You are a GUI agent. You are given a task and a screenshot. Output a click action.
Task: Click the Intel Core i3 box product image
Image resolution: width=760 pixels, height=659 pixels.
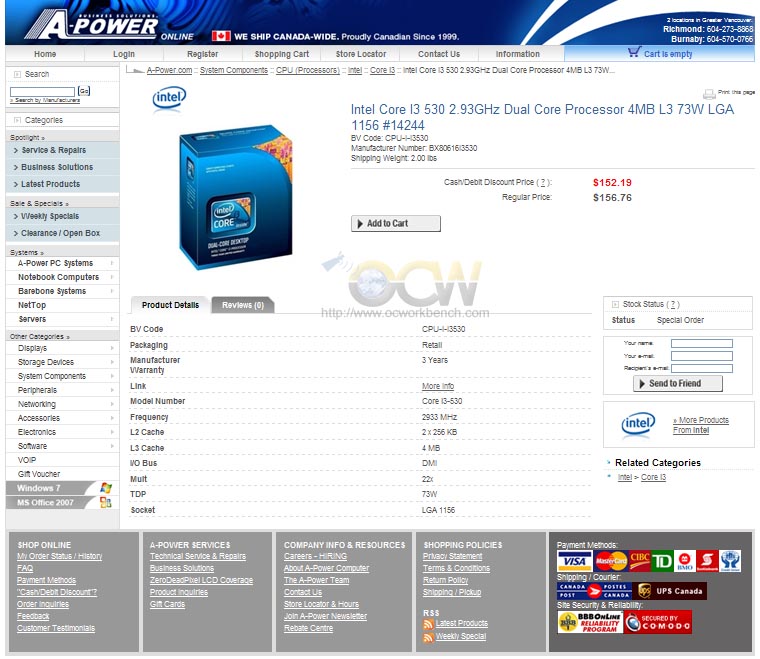coord(236,198)
